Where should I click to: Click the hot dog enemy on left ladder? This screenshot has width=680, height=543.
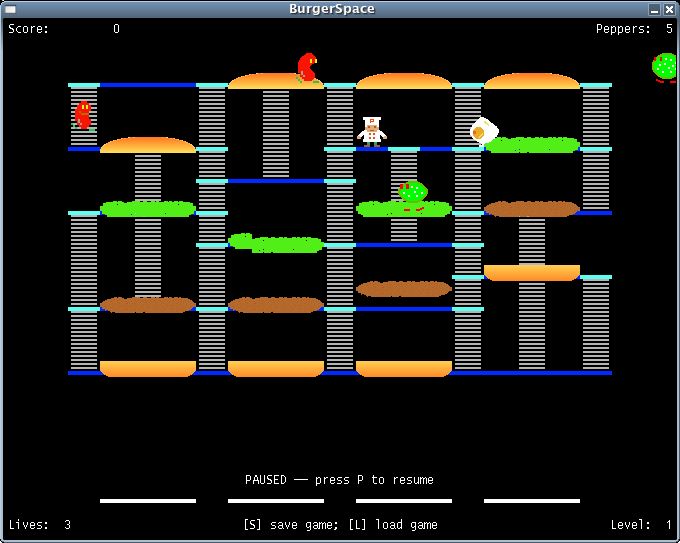coord(83,115)
